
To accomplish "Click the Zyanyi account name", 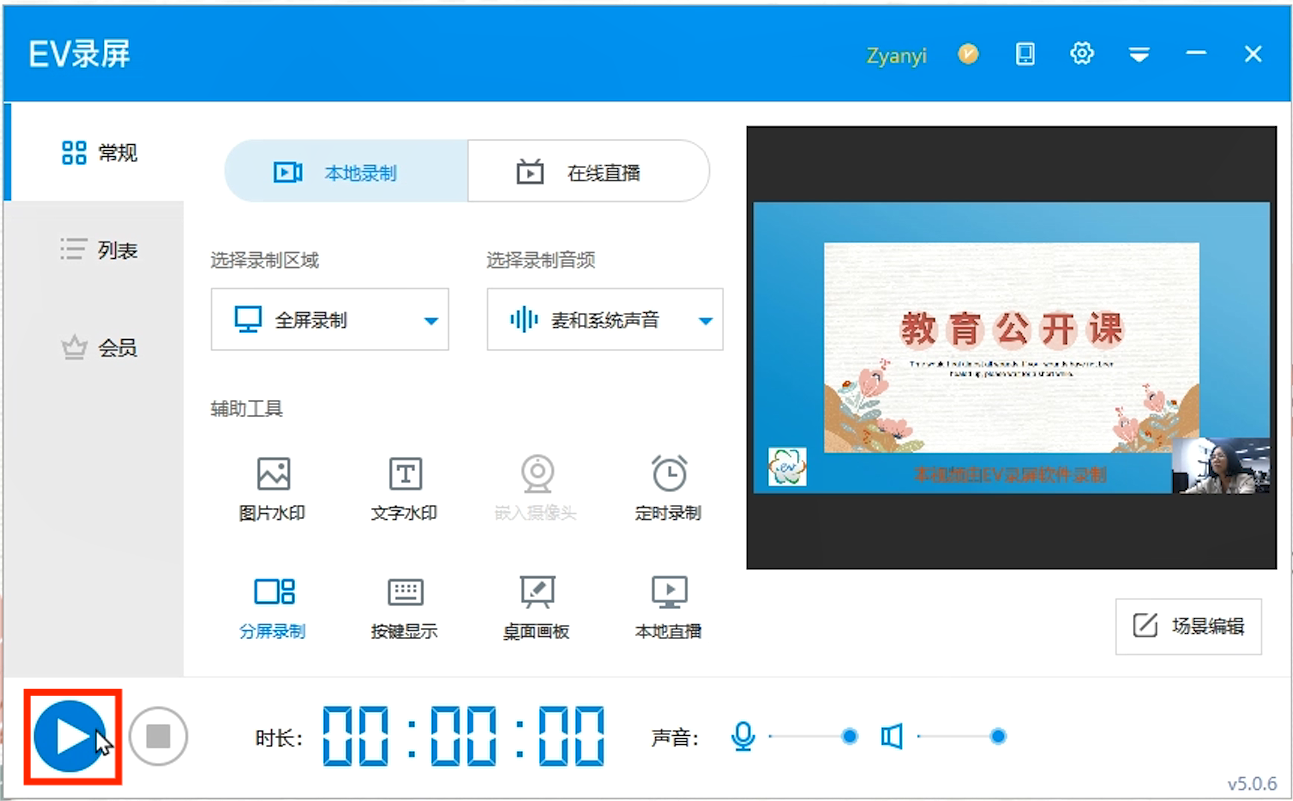I will click(897, 55).
